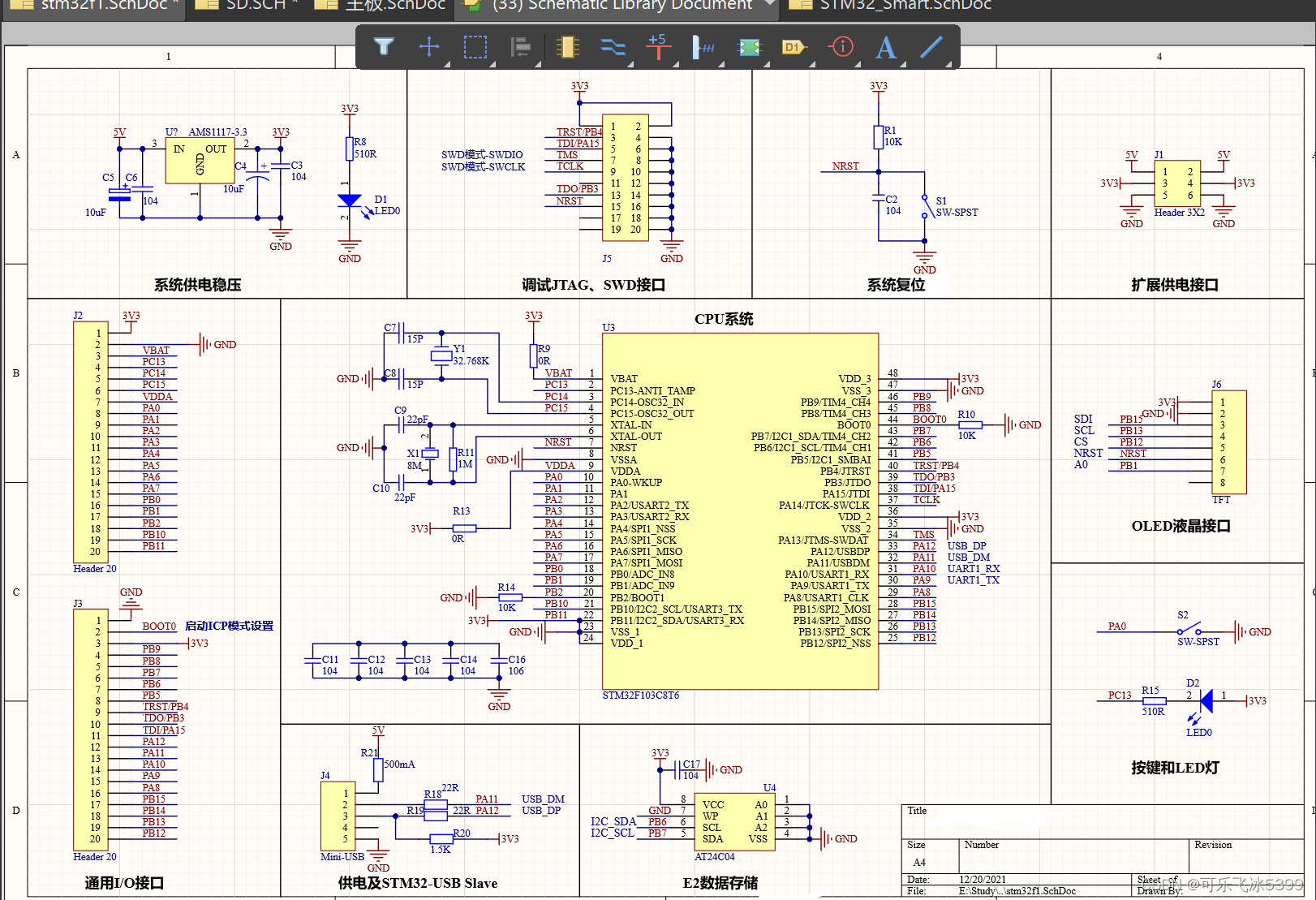The width and height of the screenshot is (1316, 900).
Task: Click the align objects tool
Action: tap(521, 47)
